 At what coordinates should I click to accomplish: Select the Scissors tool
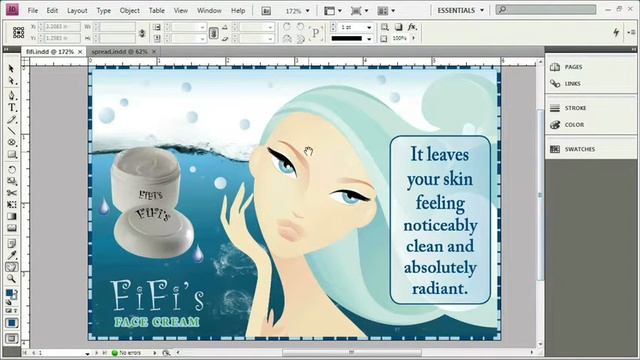click(x=11, y=193)
